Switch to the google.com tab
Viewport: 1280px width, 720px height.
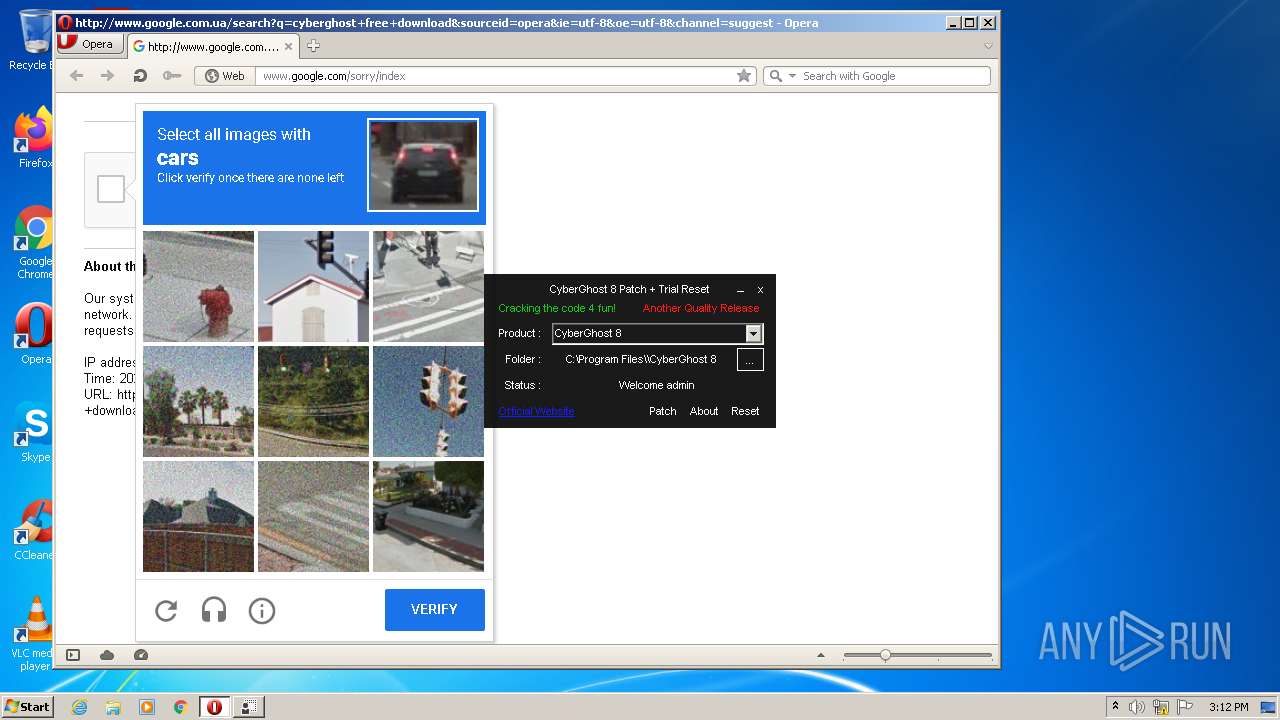click(x=213, y=46)
